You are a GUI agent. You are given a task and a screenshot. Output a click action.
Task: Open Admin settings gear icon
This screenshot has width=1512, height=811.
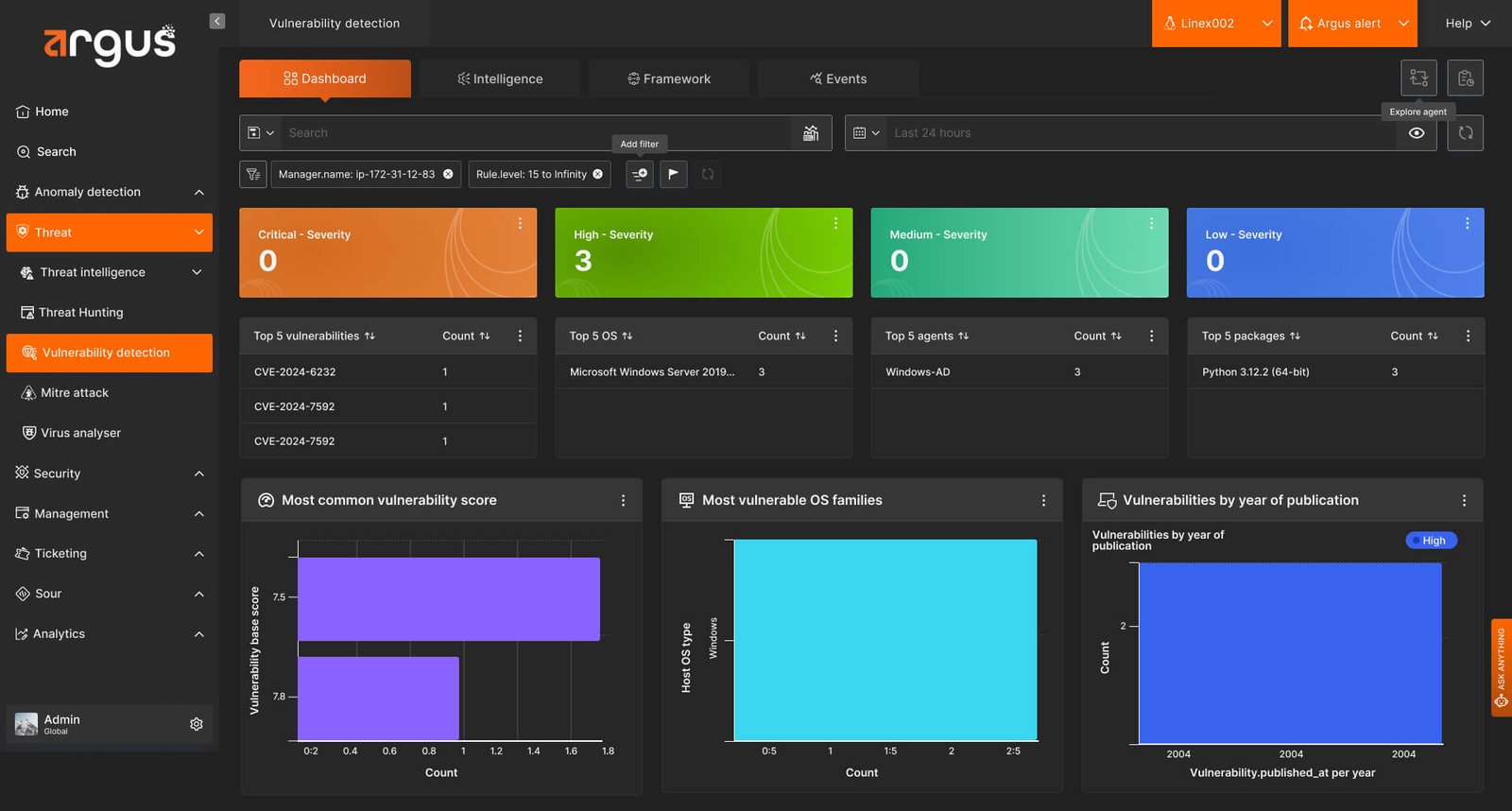[197, 724]
